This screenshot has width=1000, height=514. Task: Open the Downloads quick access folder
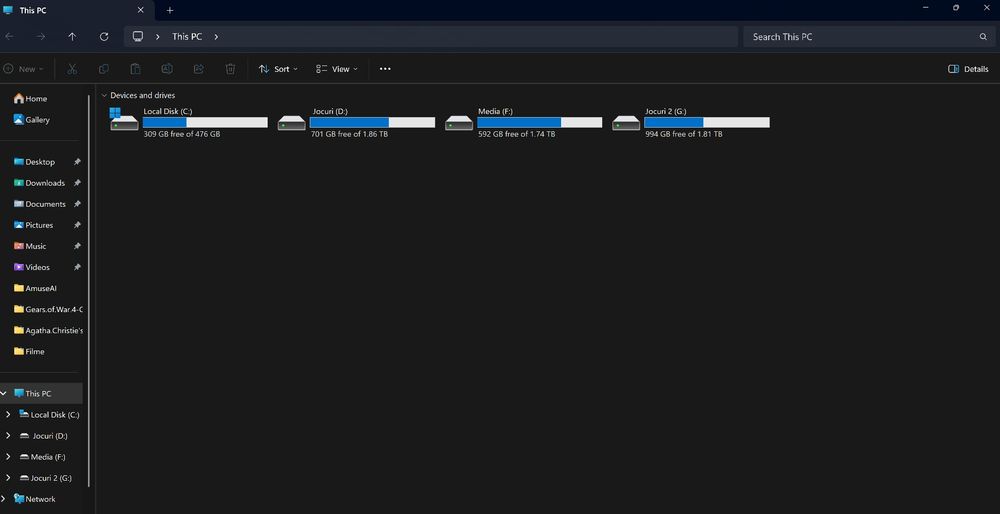pos(39,183)
